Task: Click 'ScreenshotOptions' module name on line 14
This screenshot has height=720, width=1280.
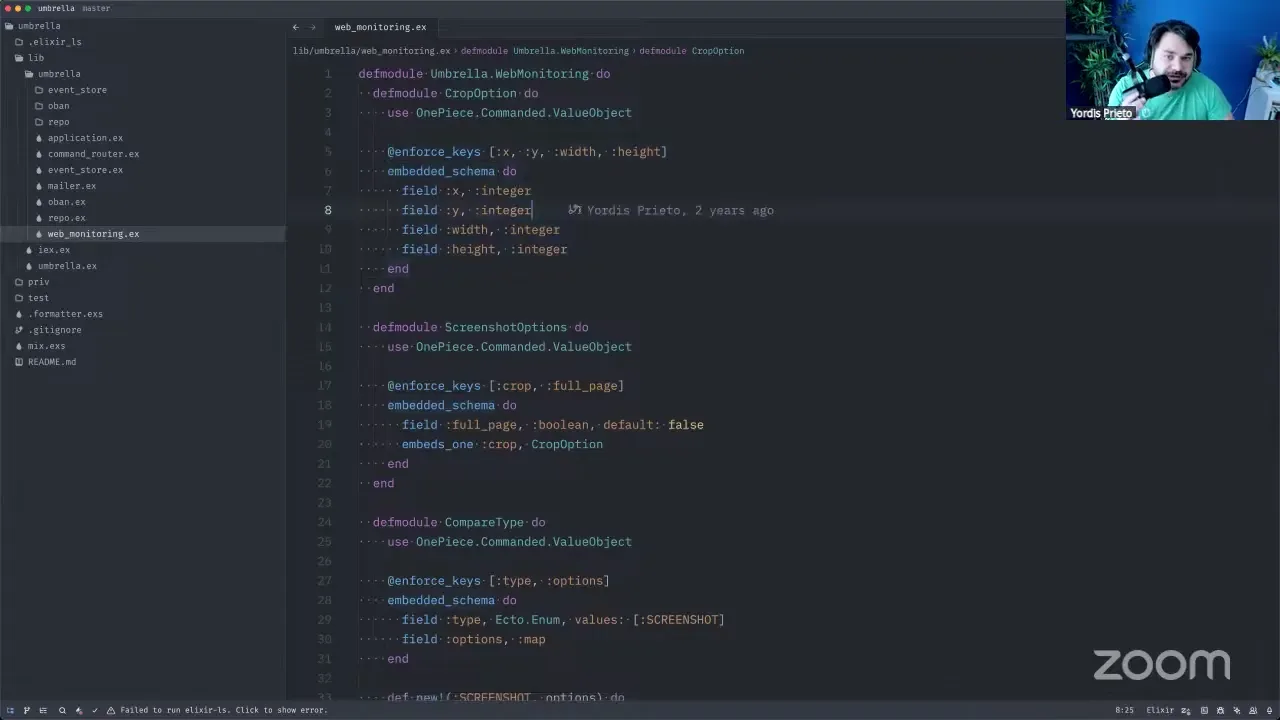Action: coord(505,328)
